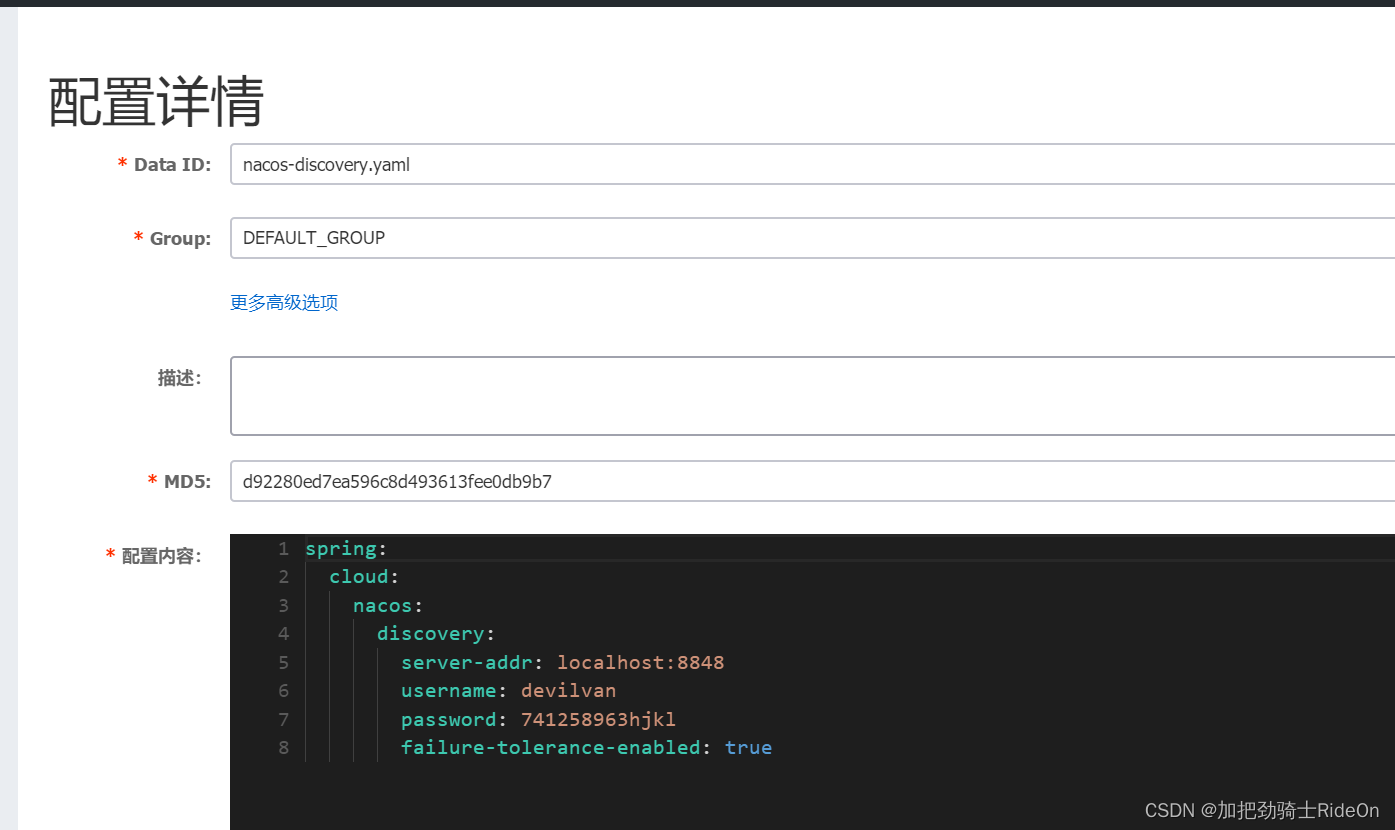Viewport: 1395px width, 830px height.
Task: Click the '741258963hjkl' password value
Action: [x=599, y=719]
